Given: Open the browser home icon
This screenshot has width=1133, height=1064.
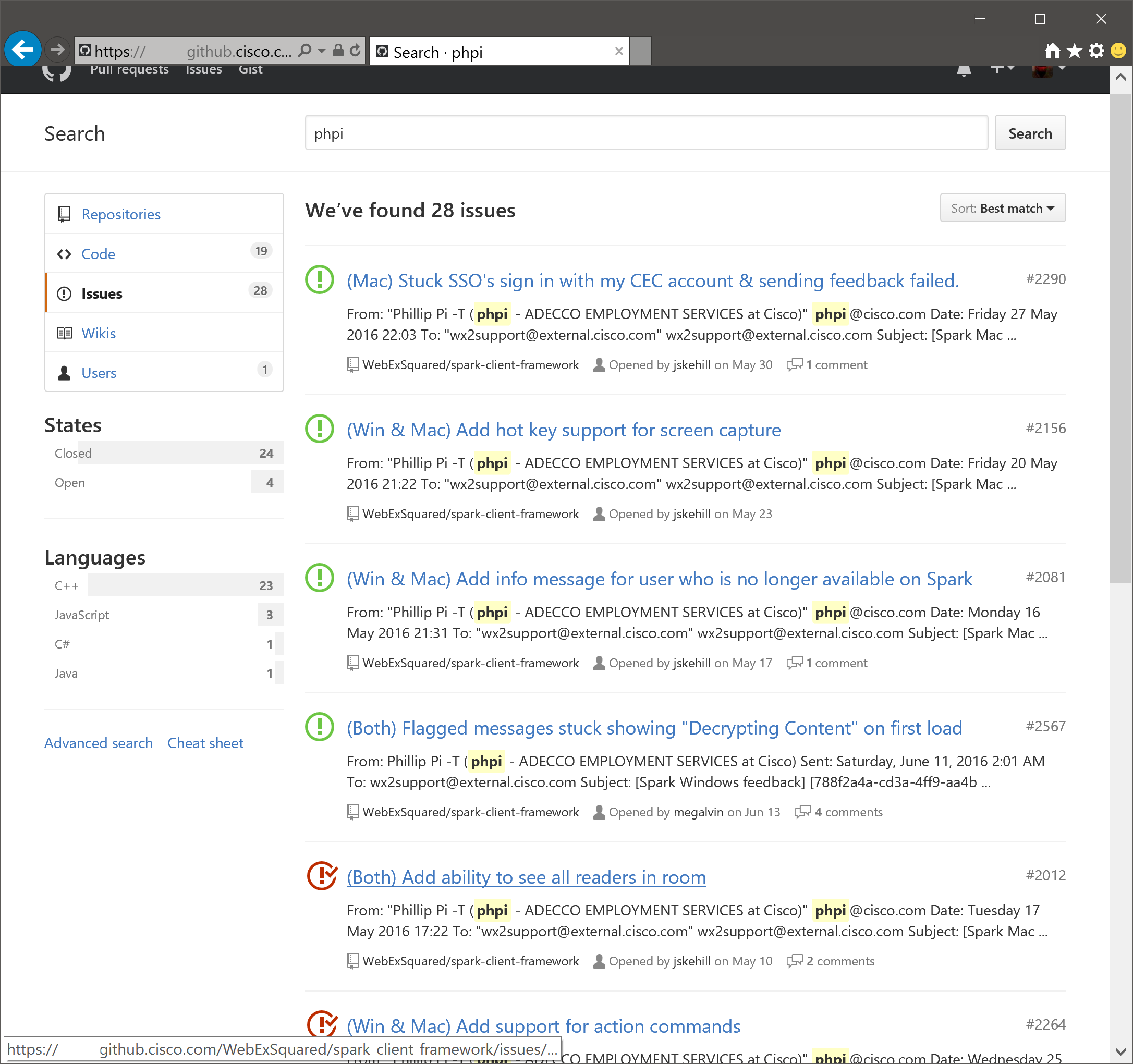Looking at the screenshot, I should click(1052, 51).
